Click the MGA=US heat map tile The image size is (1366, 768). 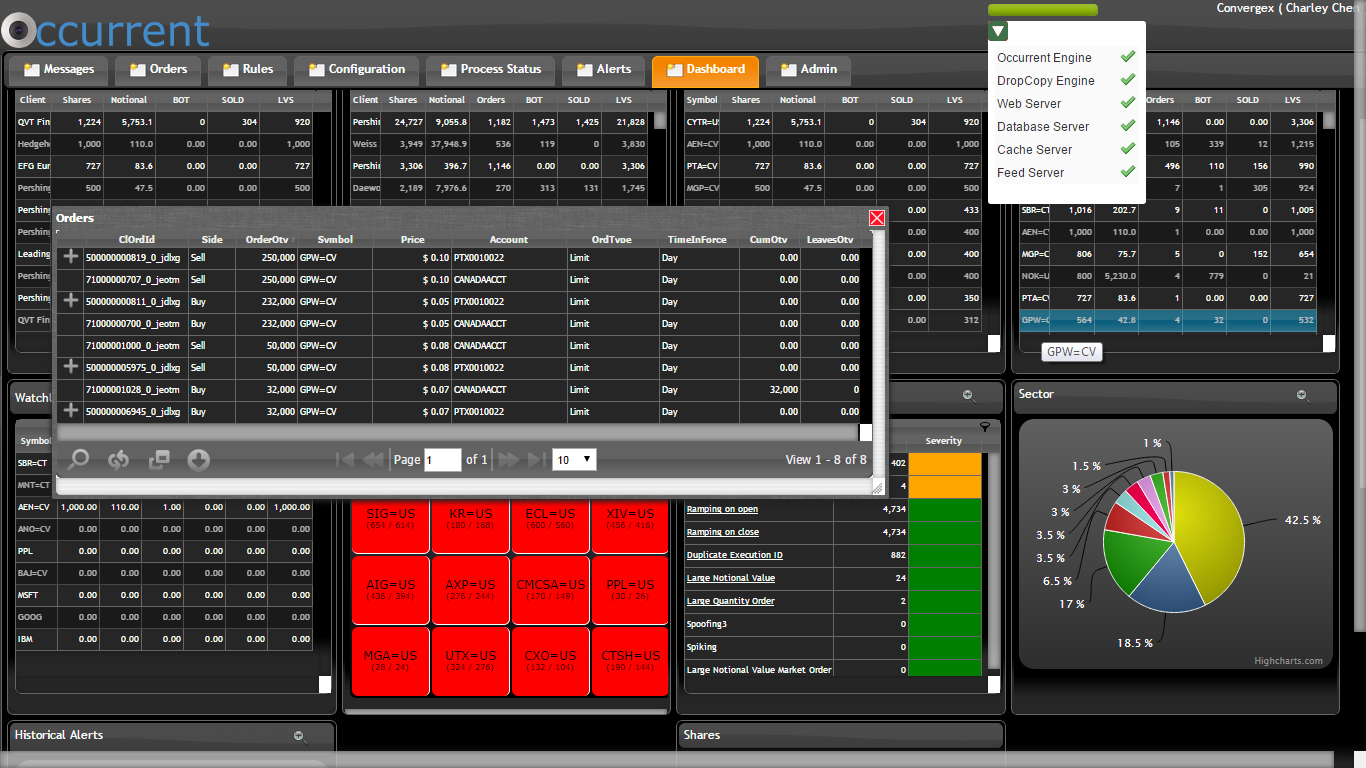coord(390,660)
